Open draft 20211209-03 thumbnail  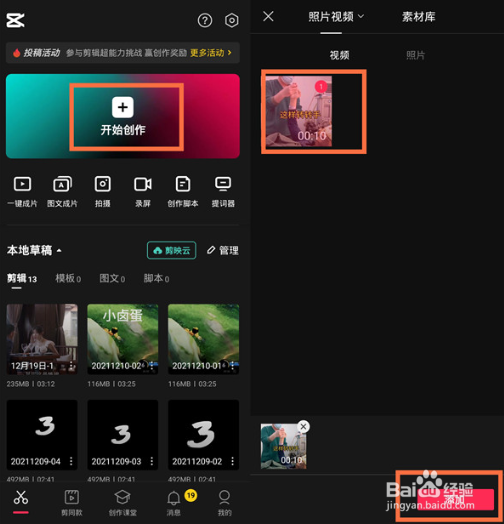[x=123, y=435]
